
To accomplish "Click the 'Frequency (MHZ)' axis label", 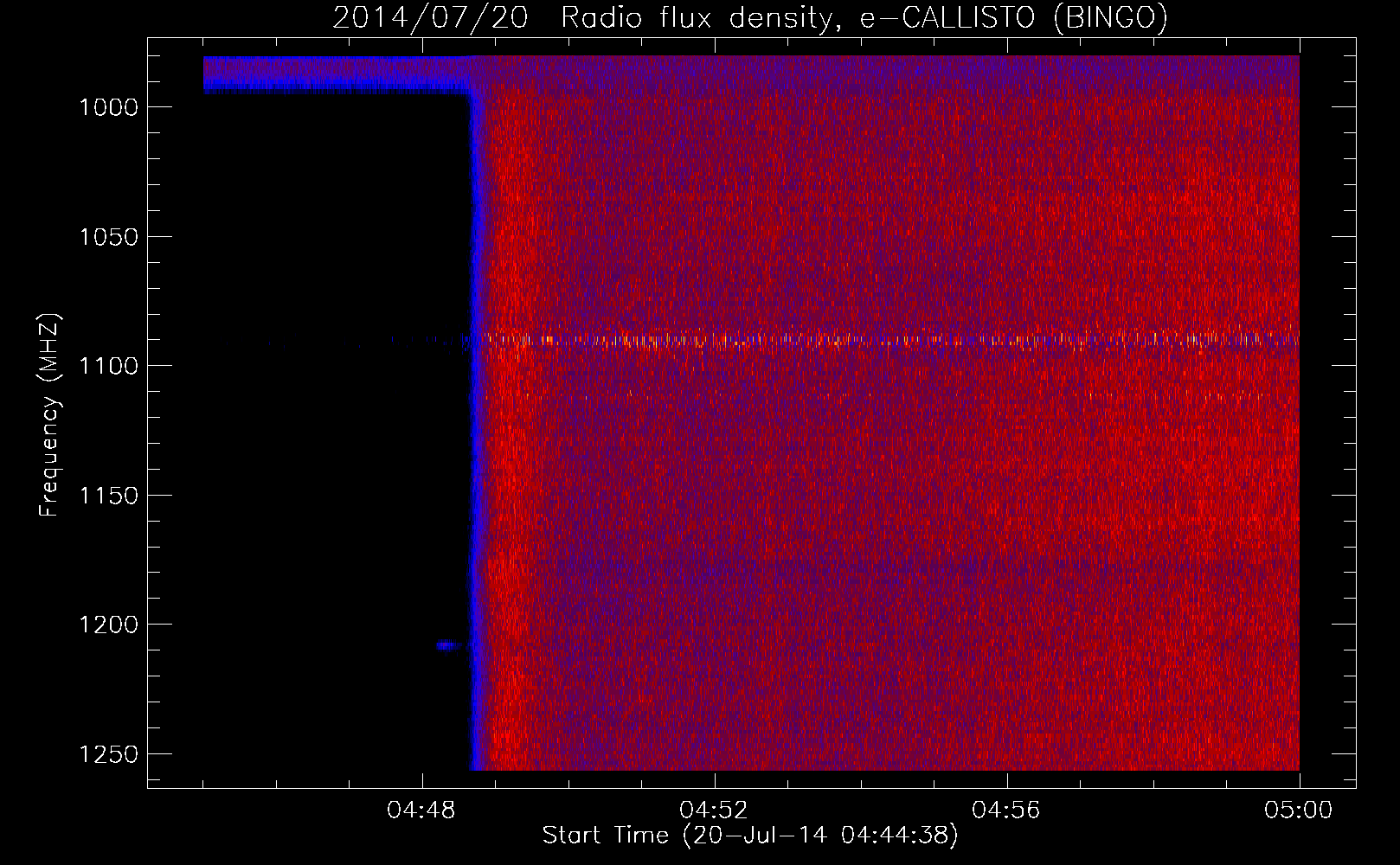I will [x=49, y=415].
